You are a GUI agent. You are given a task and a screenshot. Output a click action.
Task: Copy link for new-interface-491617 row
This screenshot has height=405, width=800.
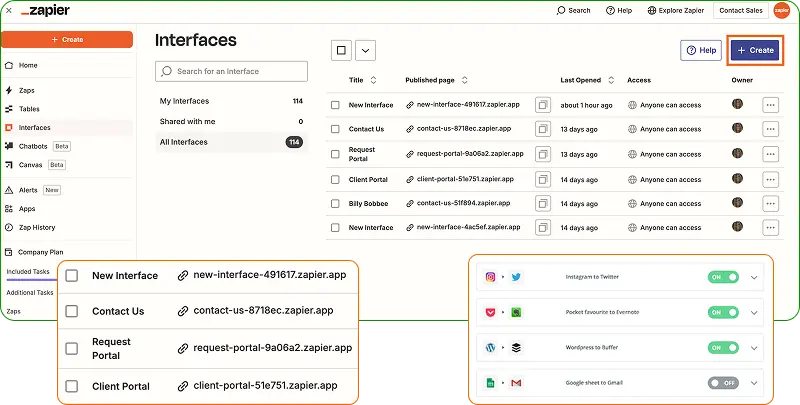[543, 105]
